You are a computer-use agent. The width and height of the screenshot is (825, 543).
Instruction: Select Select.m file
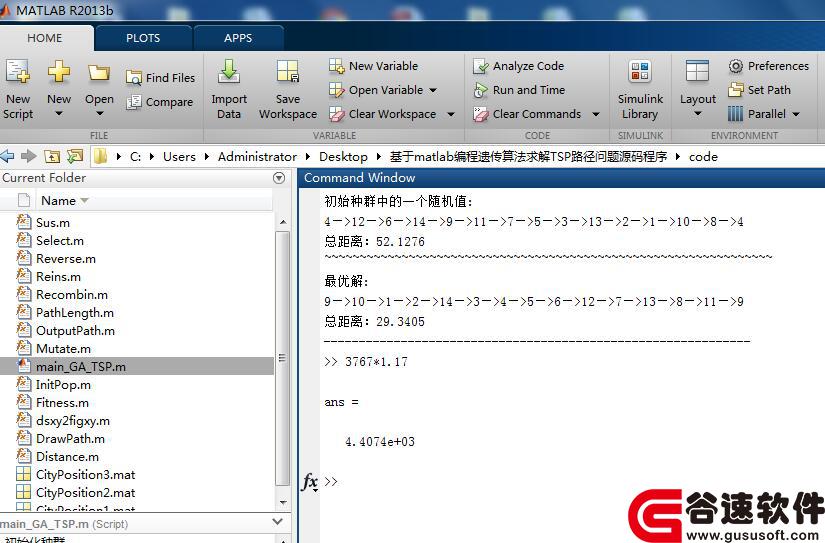click(59, 240)
